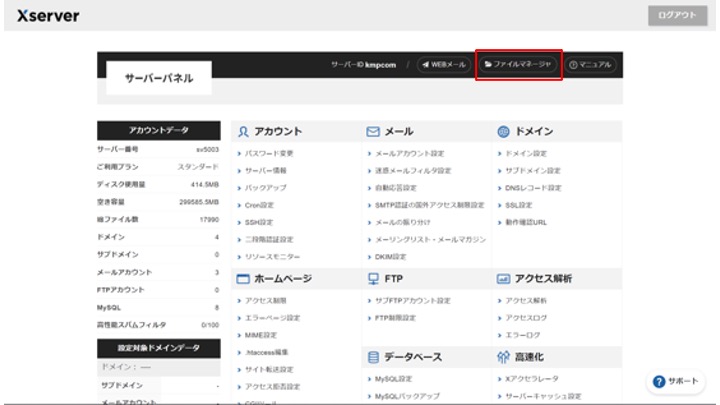Click the サーバーID kmpcom label
Image resolution: width=720 pixels, height=405 pixels.
363,65
